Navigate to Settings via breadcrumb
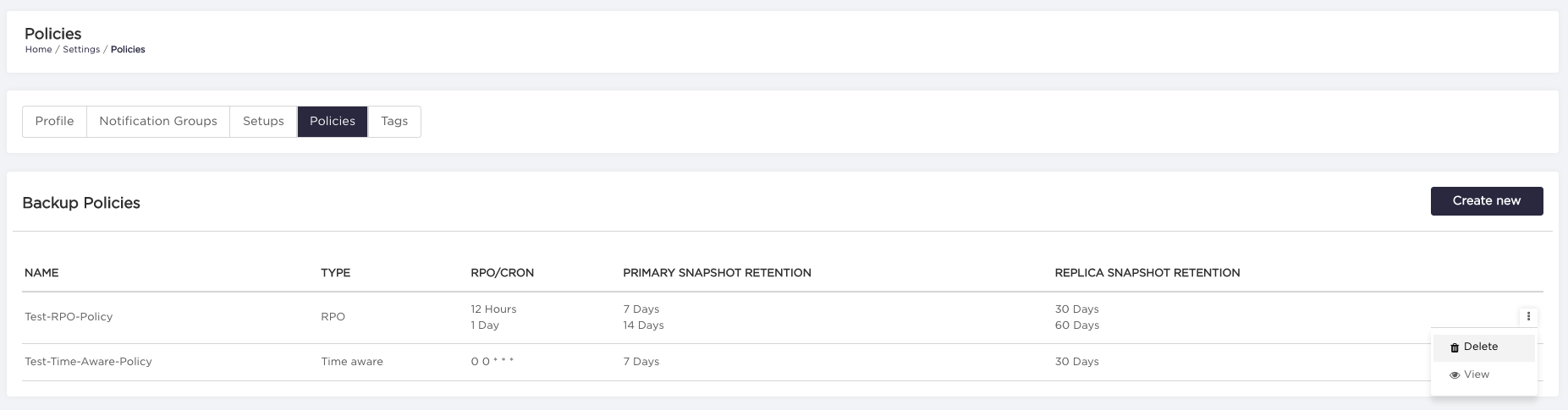This screenshot has width=1568, height=410. pos(81,50)
